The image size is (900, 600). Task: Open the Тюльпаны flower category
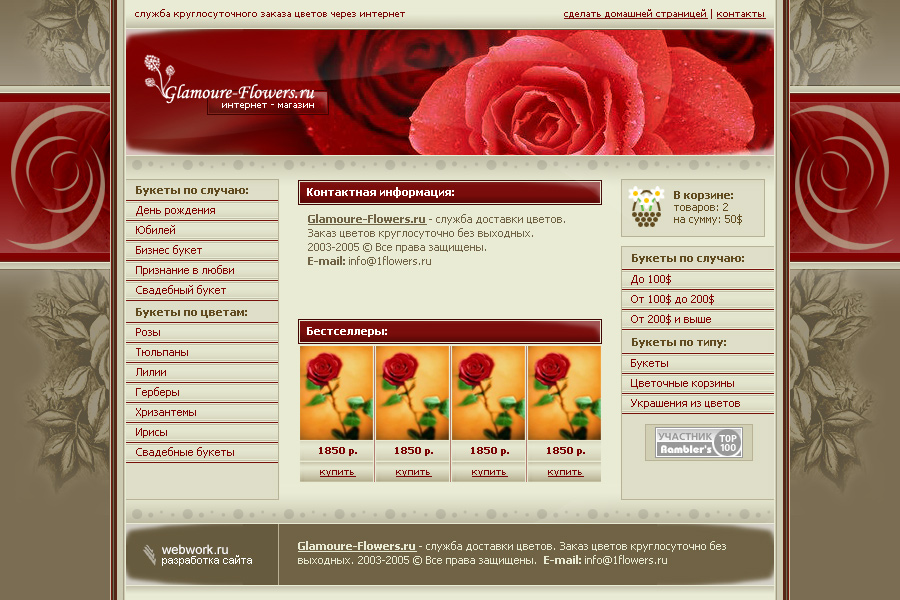click(162, 352)
